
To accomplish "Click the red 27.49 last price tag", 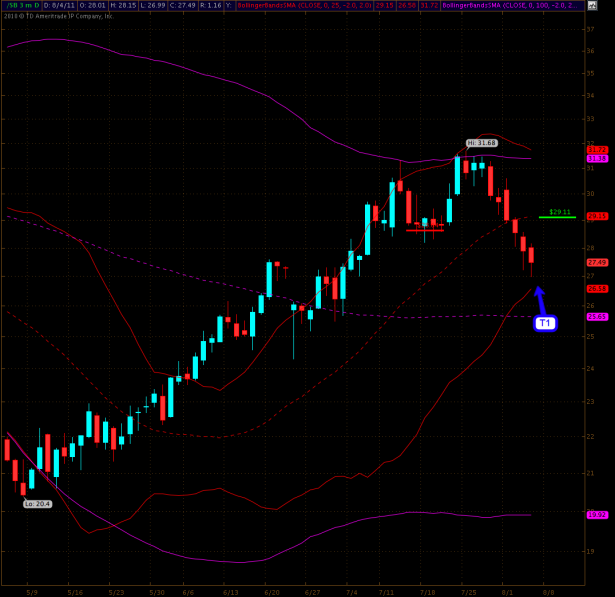I will click(x=597, y=262).
